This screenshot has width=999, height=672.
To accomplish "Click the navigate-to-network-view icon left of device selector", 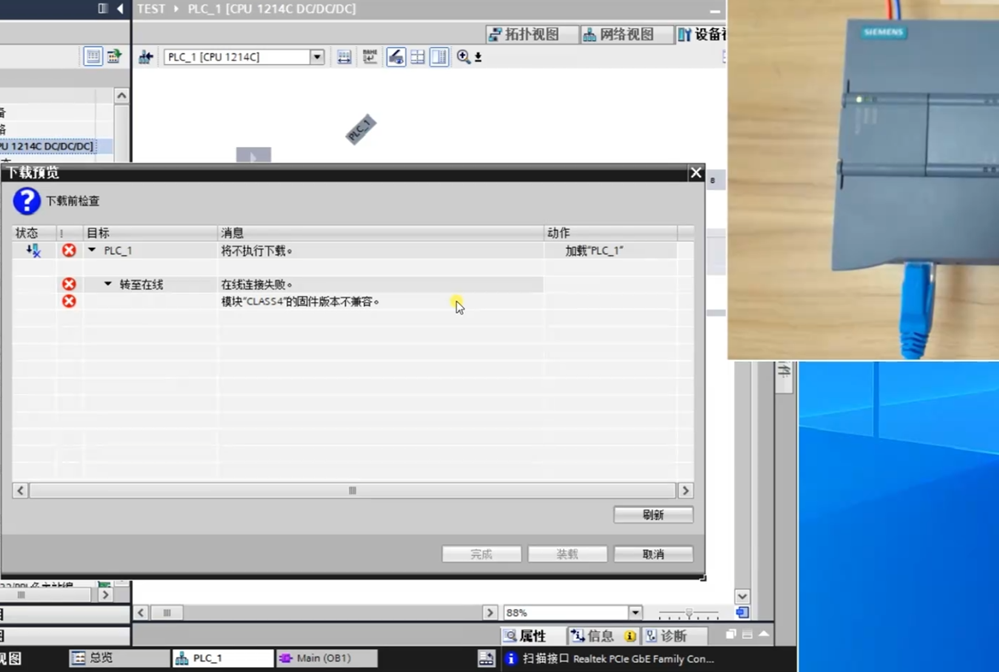I will [145, 57].
